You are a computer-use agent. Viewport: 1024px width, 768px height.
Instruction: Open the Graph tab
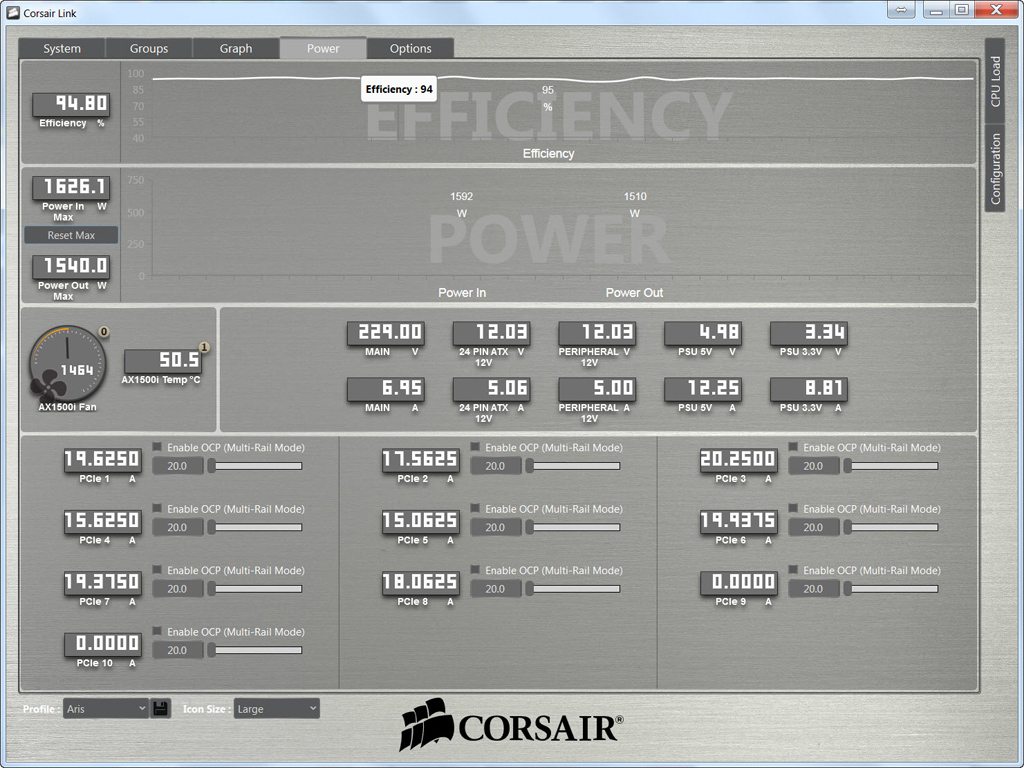236,48
